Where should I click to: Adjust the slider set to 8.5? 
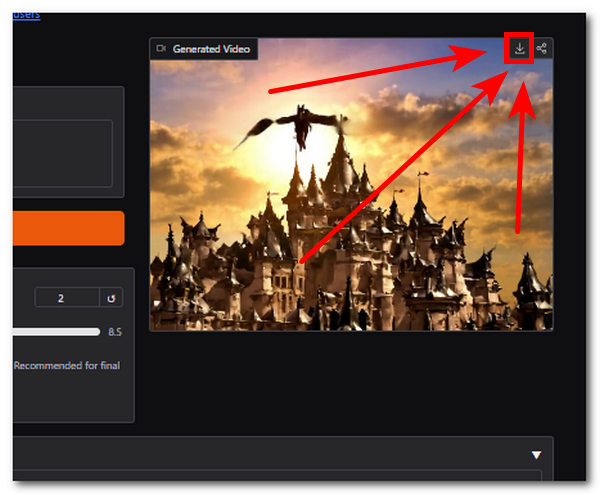coord(56,332)
